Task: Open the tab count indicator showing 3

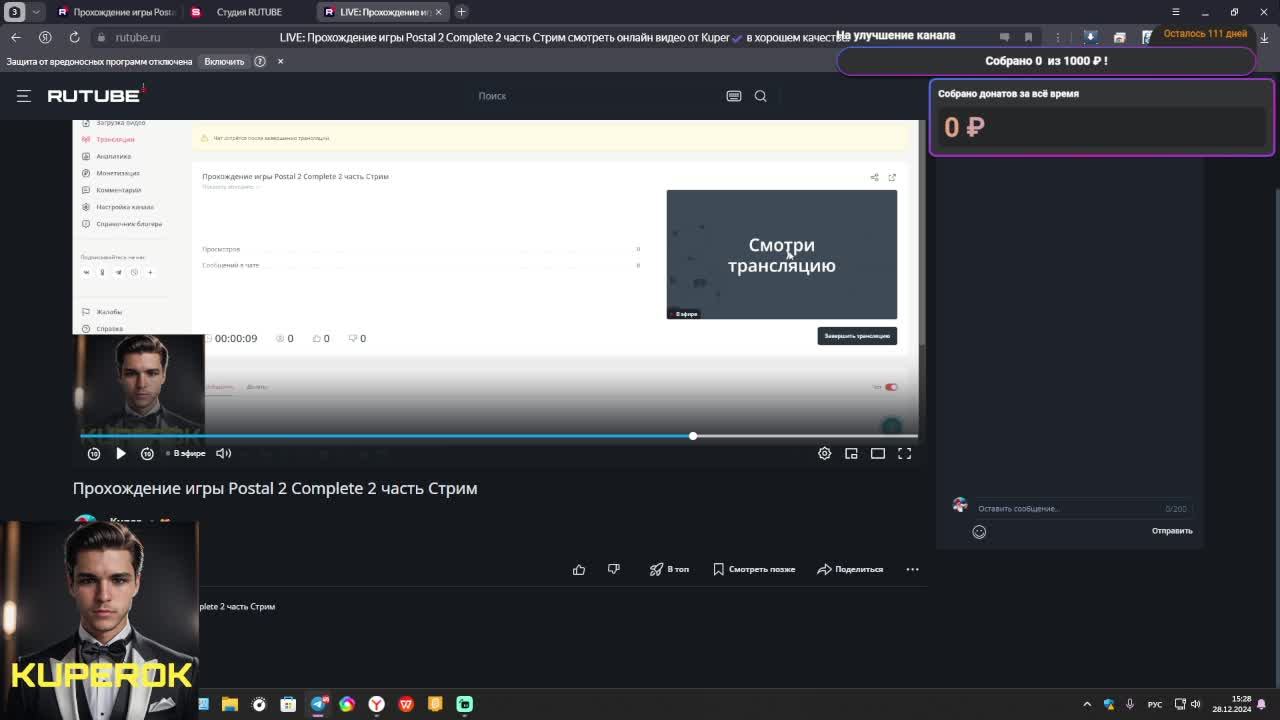Action: (15, 12)
